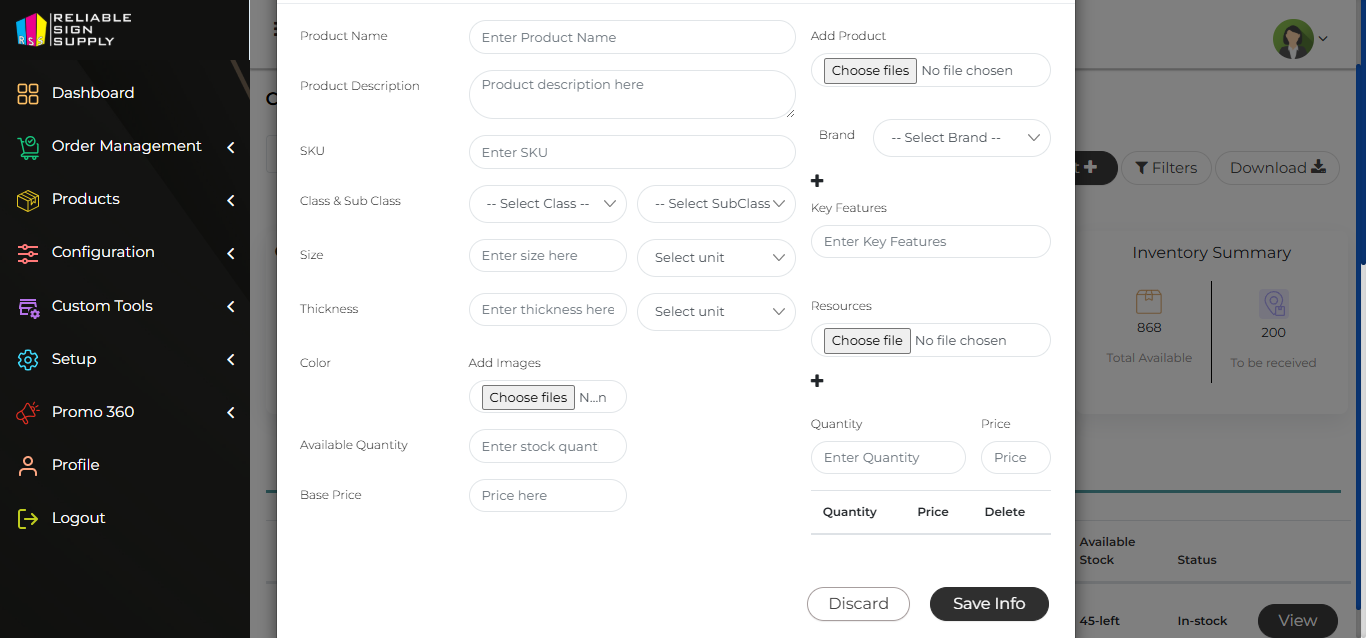
Task: Click the Promo 360 megaphone icon
Action: click(x=28, y=412)
